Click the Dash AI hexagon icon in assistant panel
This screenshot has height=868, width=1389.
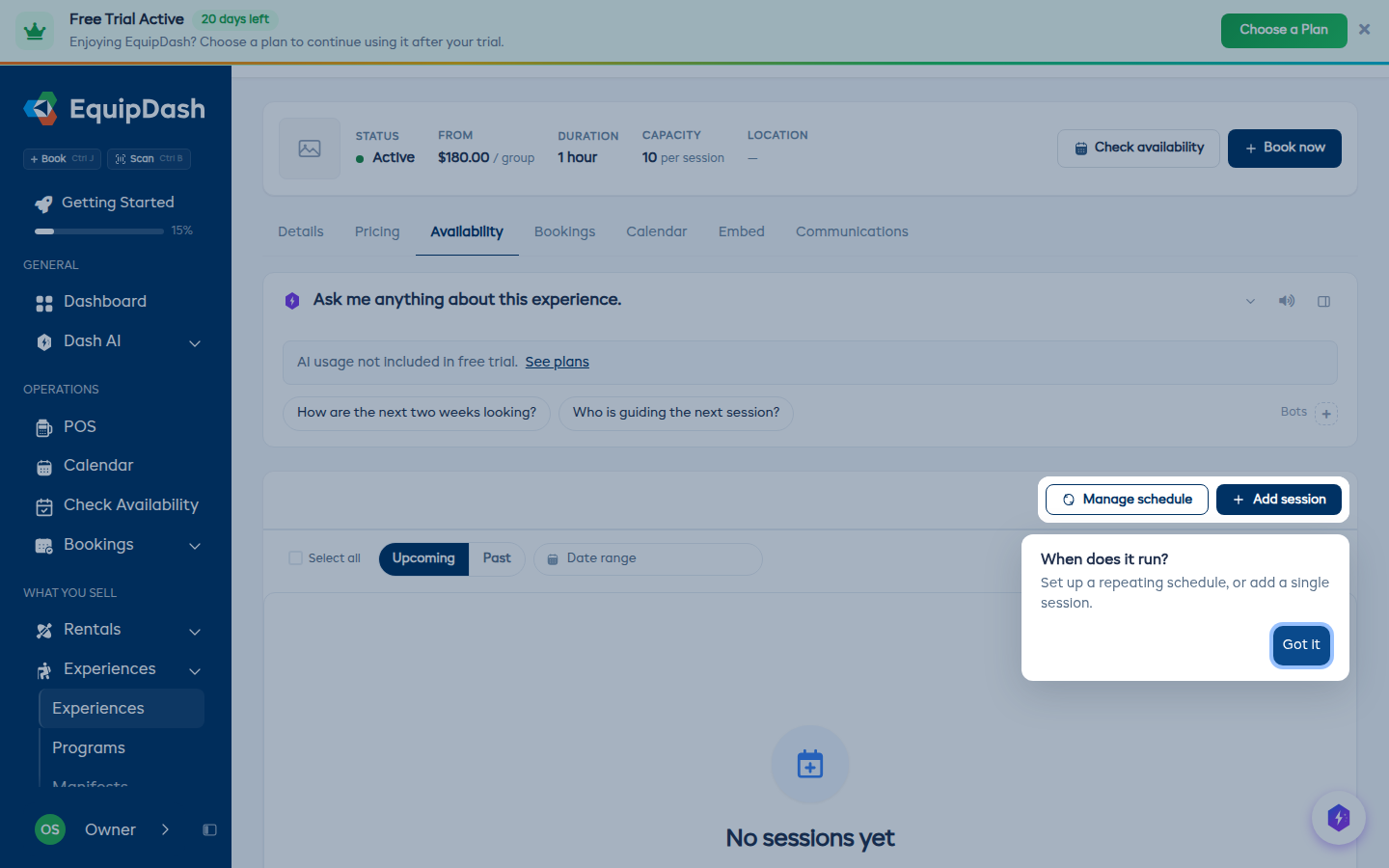pos(292,301)
